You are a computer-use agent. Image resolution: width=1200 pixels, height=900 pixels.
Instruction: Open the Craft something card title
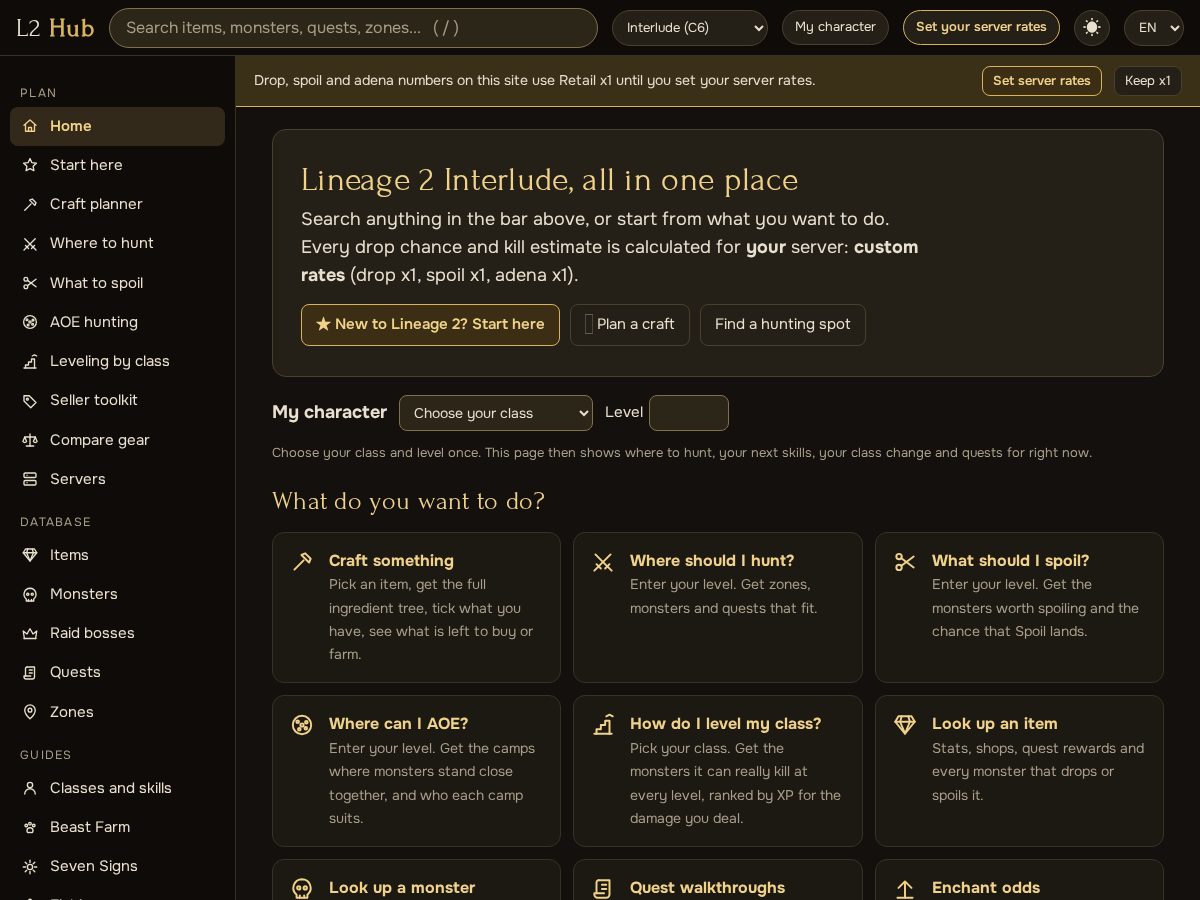(391, 561)
